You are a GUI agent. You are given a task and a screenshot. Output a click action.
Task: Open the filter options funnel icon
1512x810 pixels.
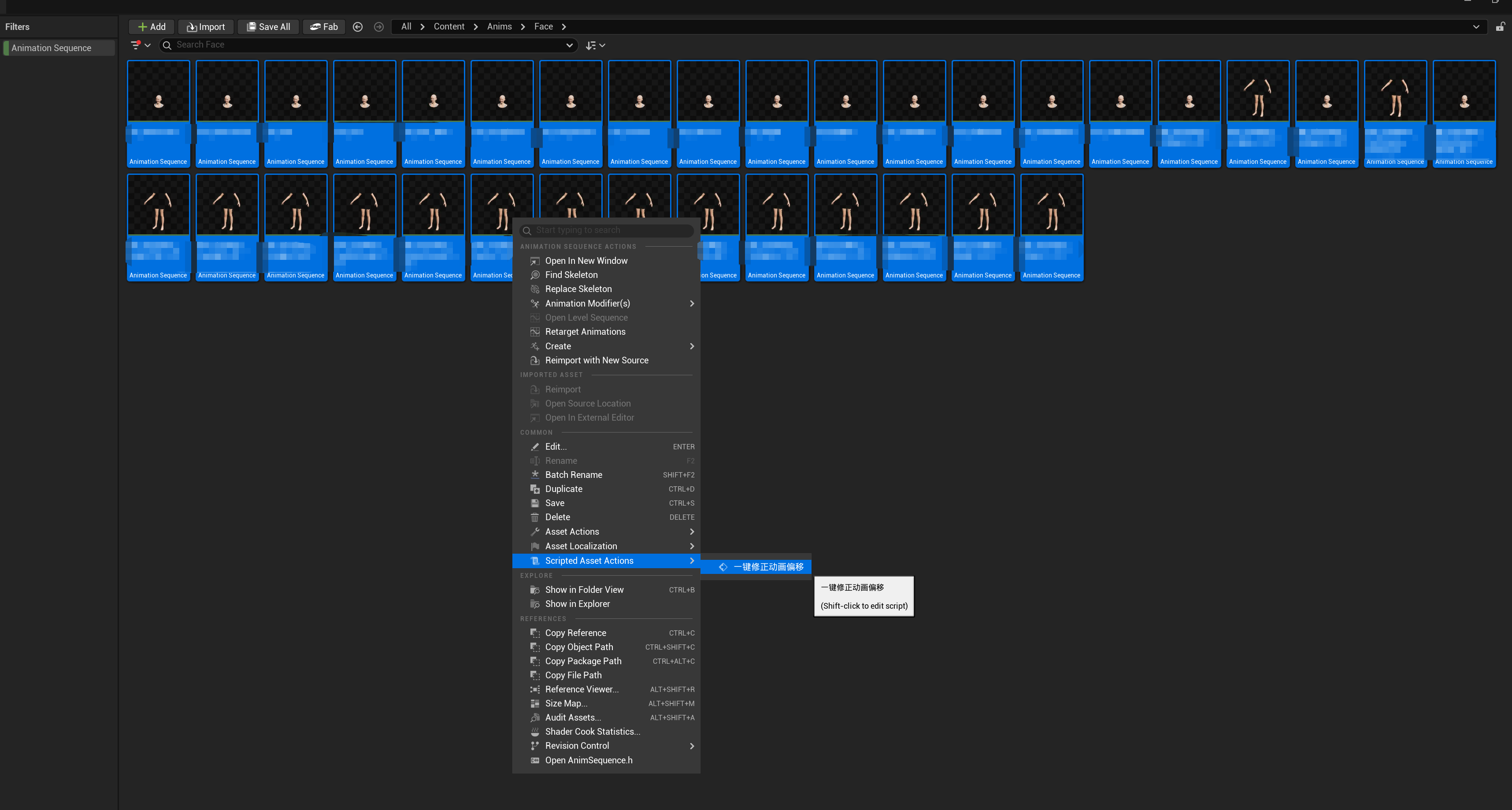(x=136, y=44)
